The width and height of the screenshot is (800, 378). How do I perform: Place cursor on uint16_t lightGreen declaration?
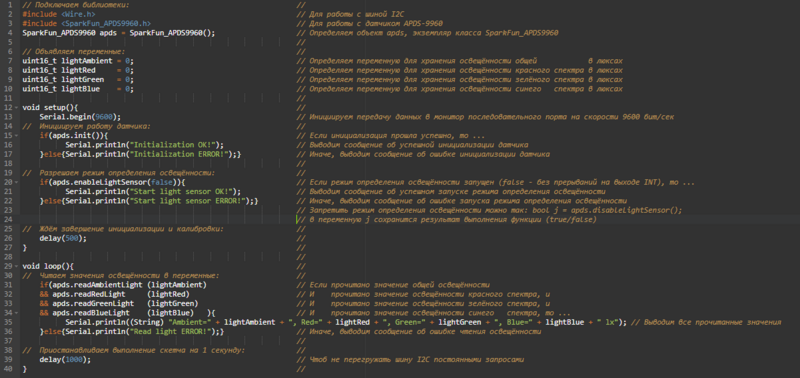pyautogui.click(x=78, y=80)
